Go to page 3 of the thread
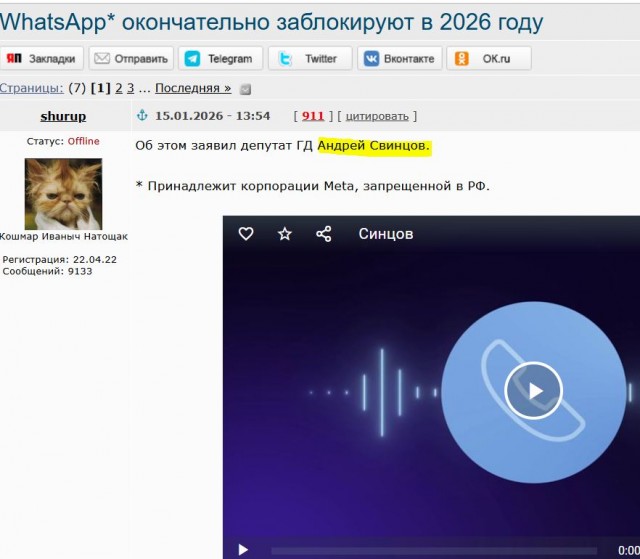This screenshot has height=559, width=640. coord(130,88)
